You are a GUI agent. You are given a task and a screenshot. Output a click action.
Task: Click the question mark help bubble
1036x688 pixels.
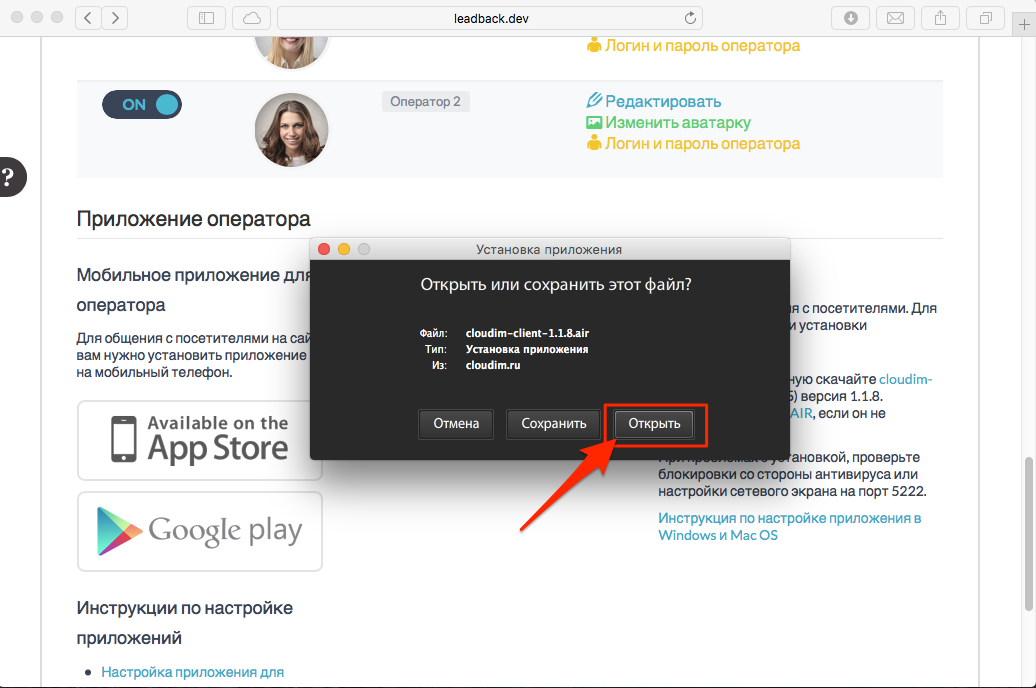pyautogui.click(x=10, y=177)
